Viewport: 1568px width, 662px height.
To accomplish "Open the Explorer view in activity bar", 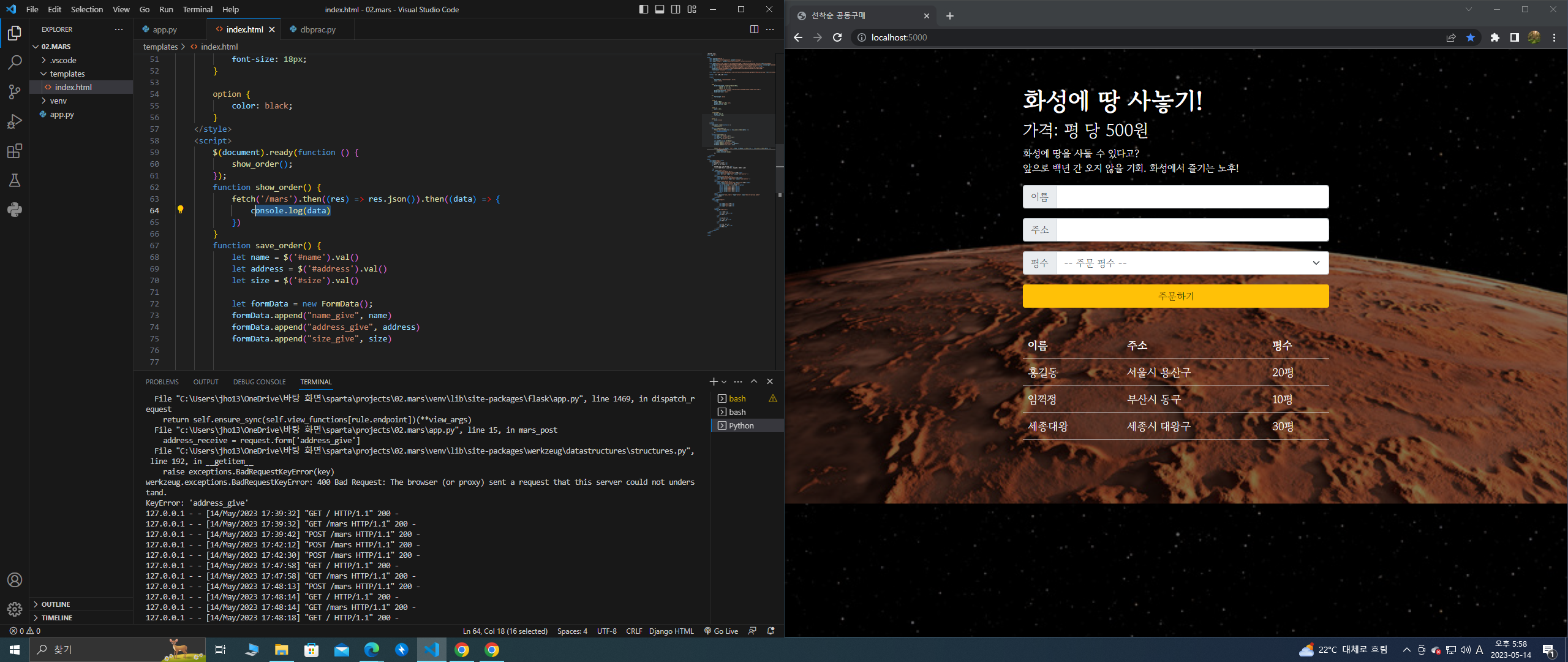I will click(15, 33).
